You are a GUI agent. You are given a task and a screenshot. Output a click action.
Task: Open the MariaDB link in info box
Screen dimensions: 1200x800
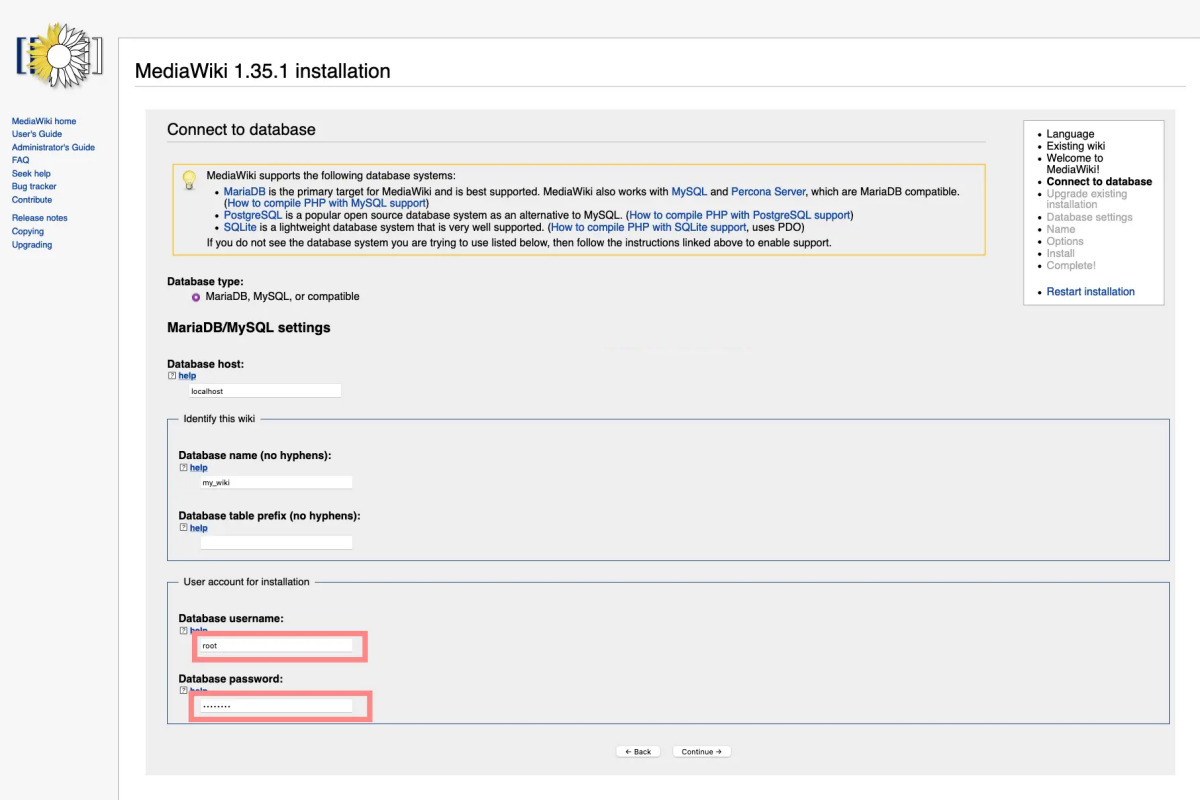point(244,191)
